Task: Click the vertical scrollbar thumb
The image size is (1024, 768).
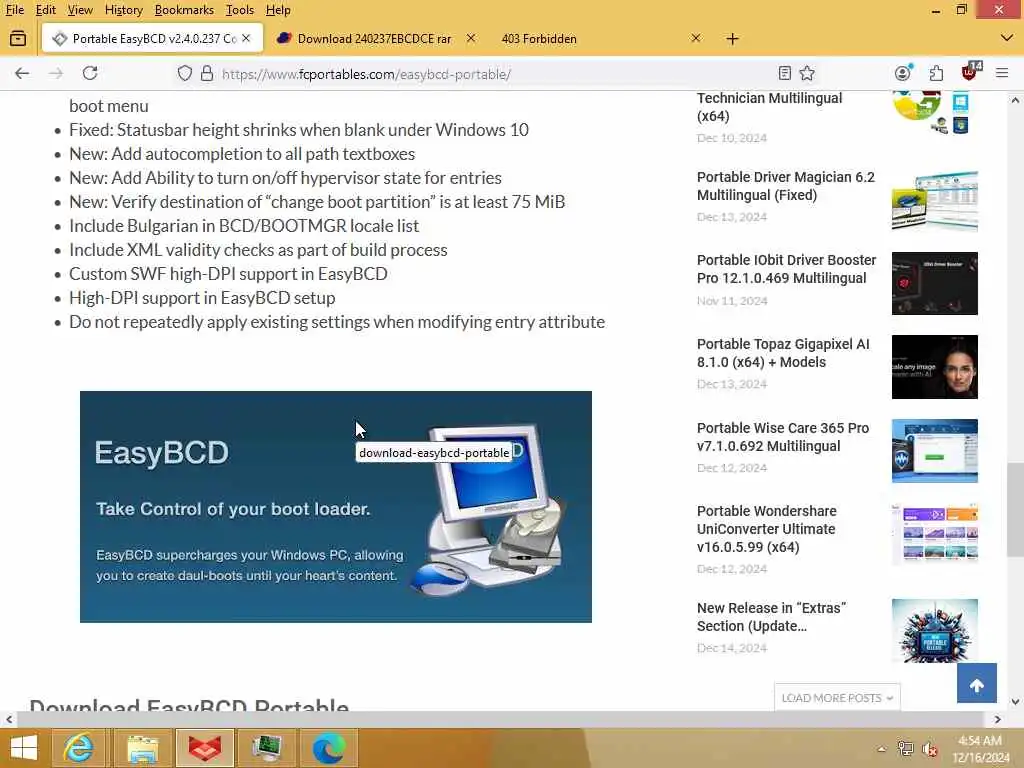Action: 1015,509
